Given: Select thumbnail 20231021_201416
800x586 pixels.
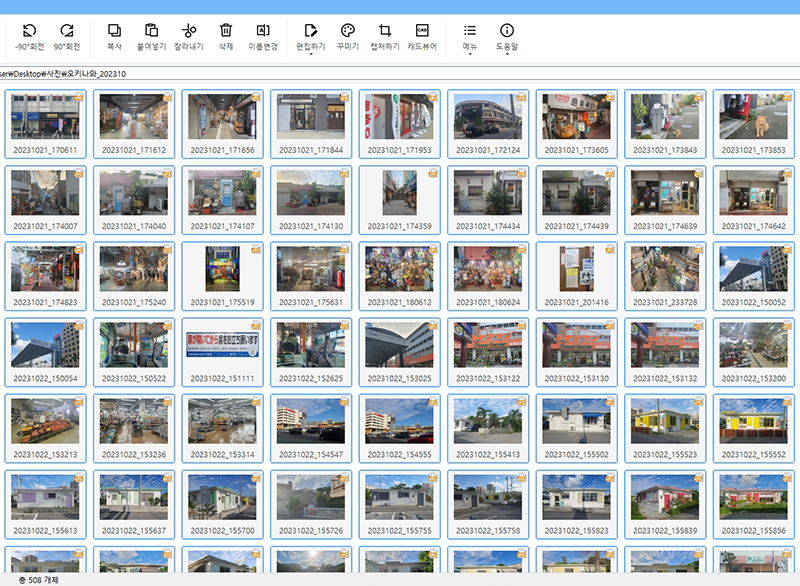Looking at the screenshot, I should pos(577,276).
